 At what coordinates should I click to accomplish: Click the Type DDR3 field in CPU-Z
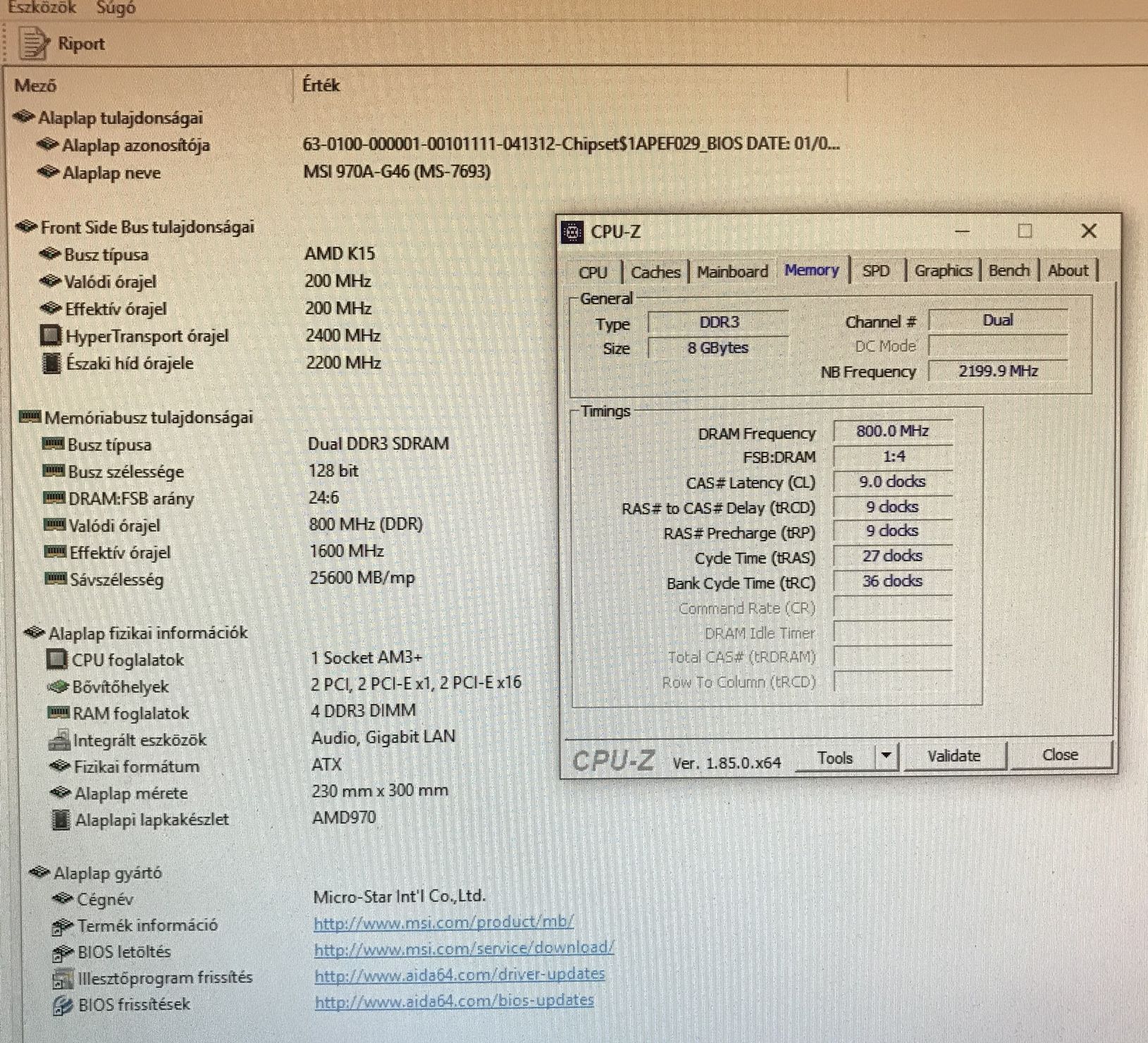(x=719, y=322)
